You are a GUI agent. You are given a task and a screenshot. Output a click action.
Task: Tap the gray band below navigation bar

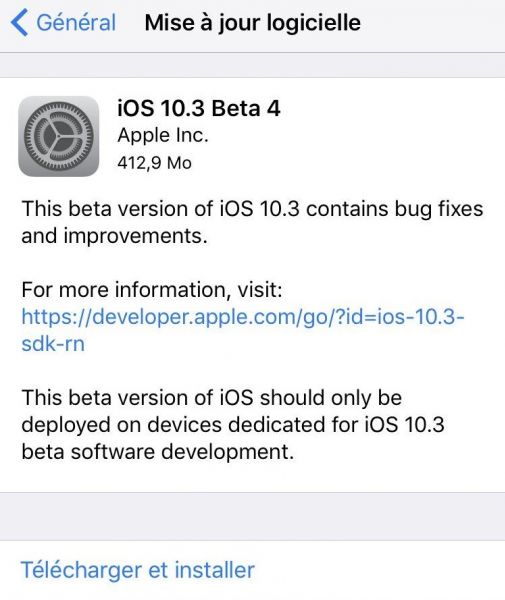252,65
